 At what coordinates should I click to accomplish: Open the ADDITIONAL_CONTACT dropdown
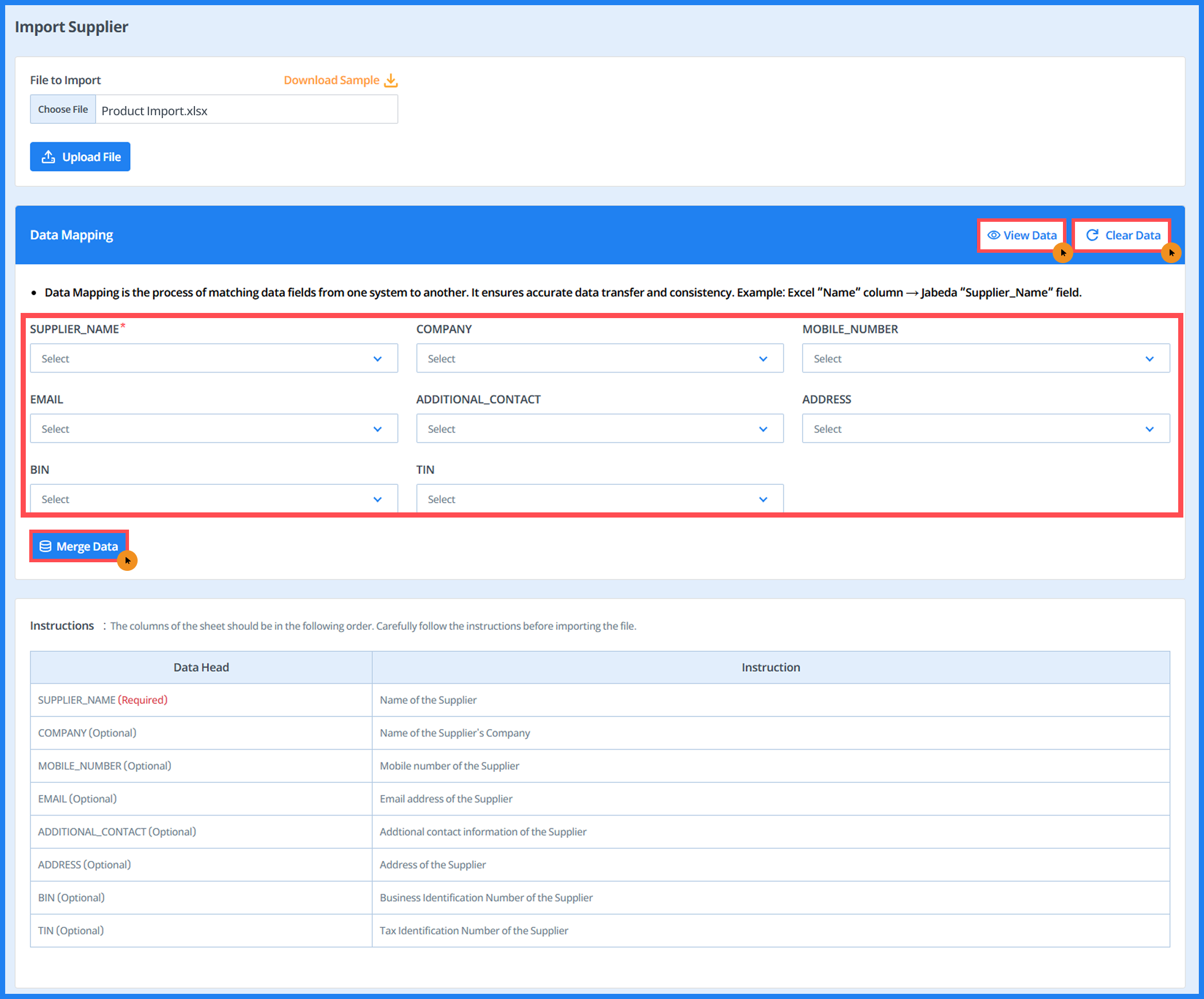(x=599, y=429)
